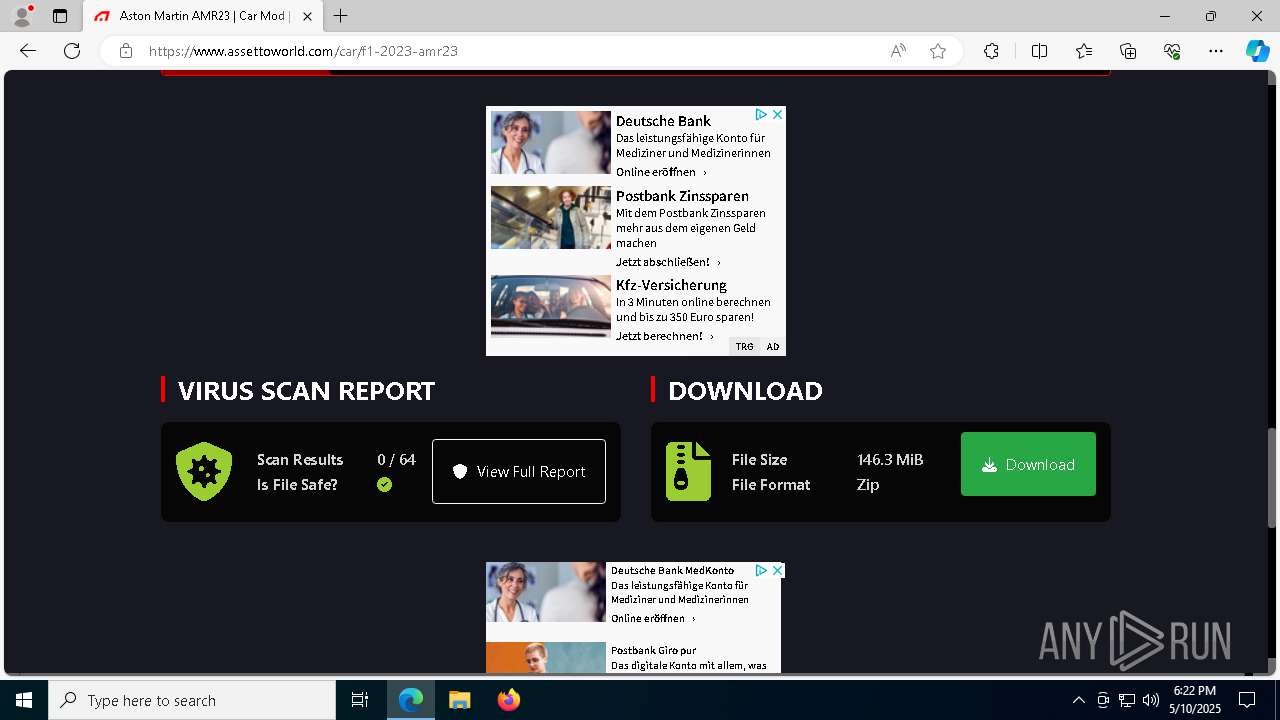Open Settings and more ellipsis menu
This screenshot has width=1280, height=720.
tap(1216, 51)
